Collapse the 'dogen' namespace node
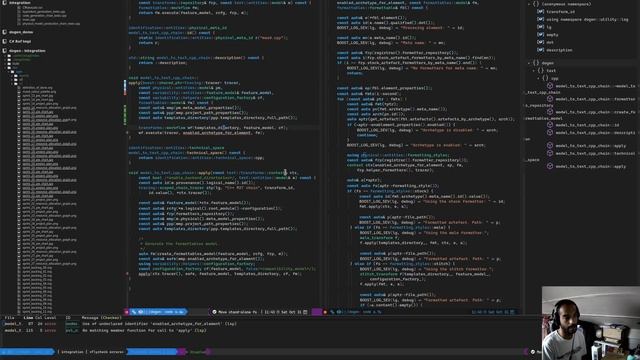Screen dimensions: 640x360 tap(529, 63)
